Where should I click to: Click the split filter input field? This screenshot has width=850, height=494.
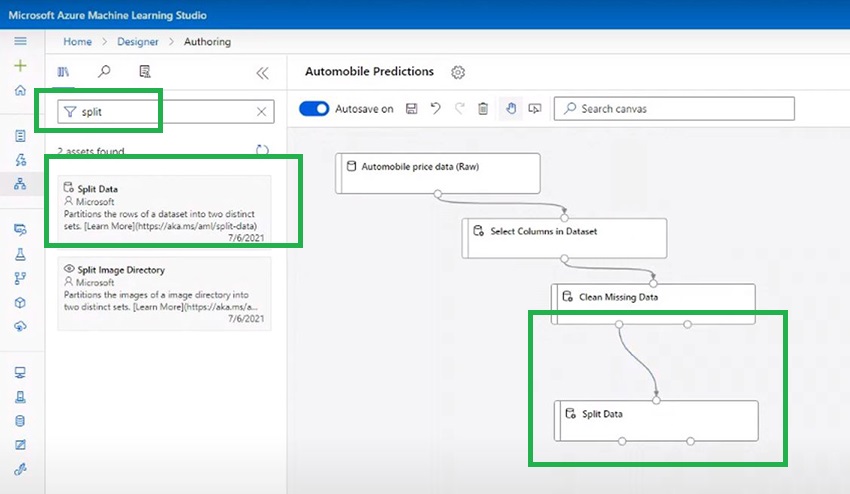click(x=165, y=112)
